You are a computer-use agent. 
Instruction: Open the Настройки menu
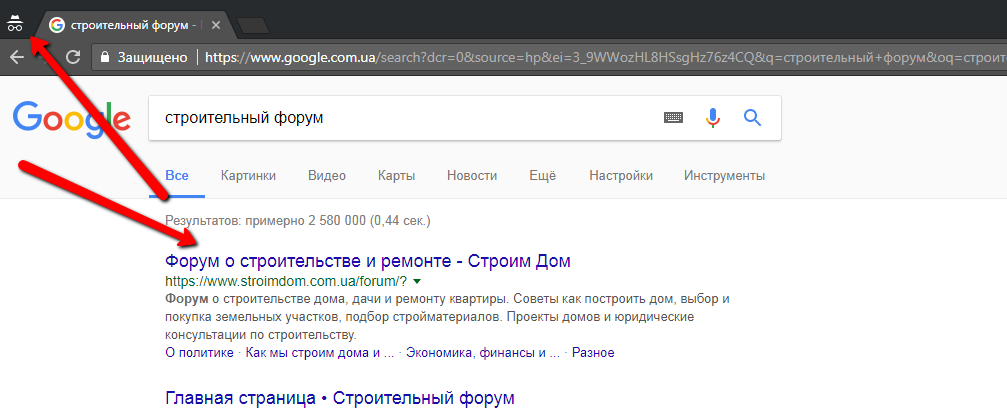click(620, 175)
